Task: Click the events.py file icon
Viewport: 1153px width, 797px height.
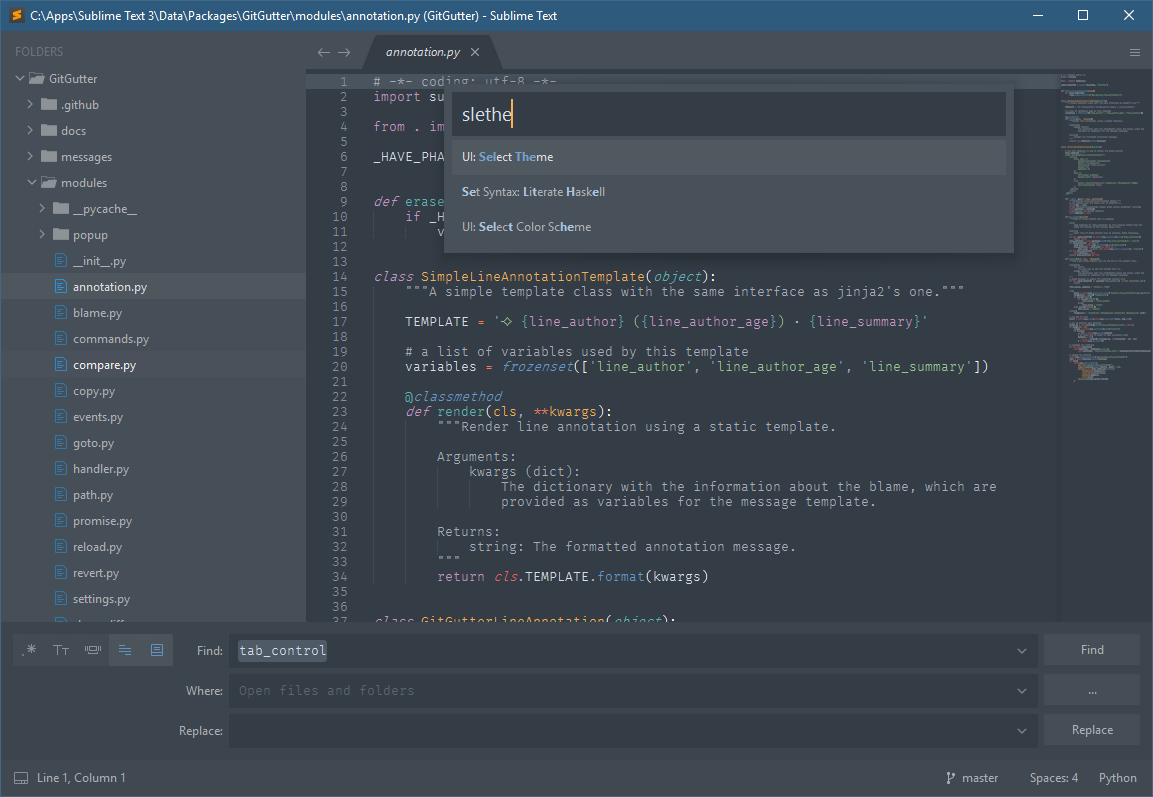Action: tap(61, 417)
